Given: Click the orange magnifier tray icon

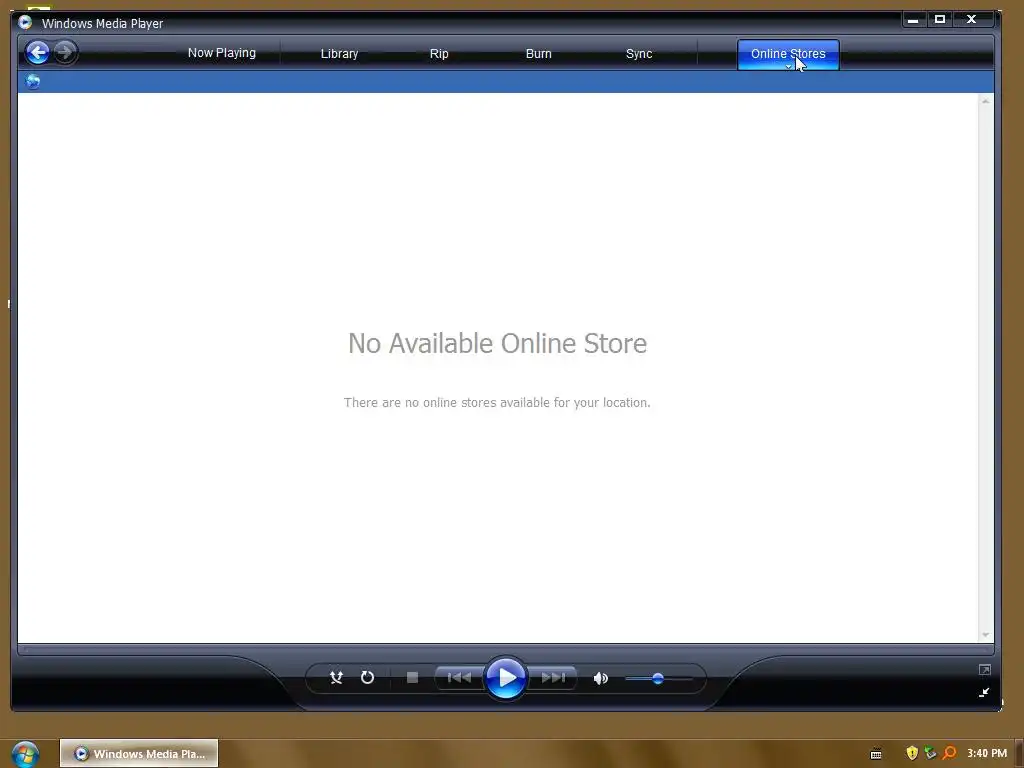Looking at the screenshot, I should click(950, 753).
